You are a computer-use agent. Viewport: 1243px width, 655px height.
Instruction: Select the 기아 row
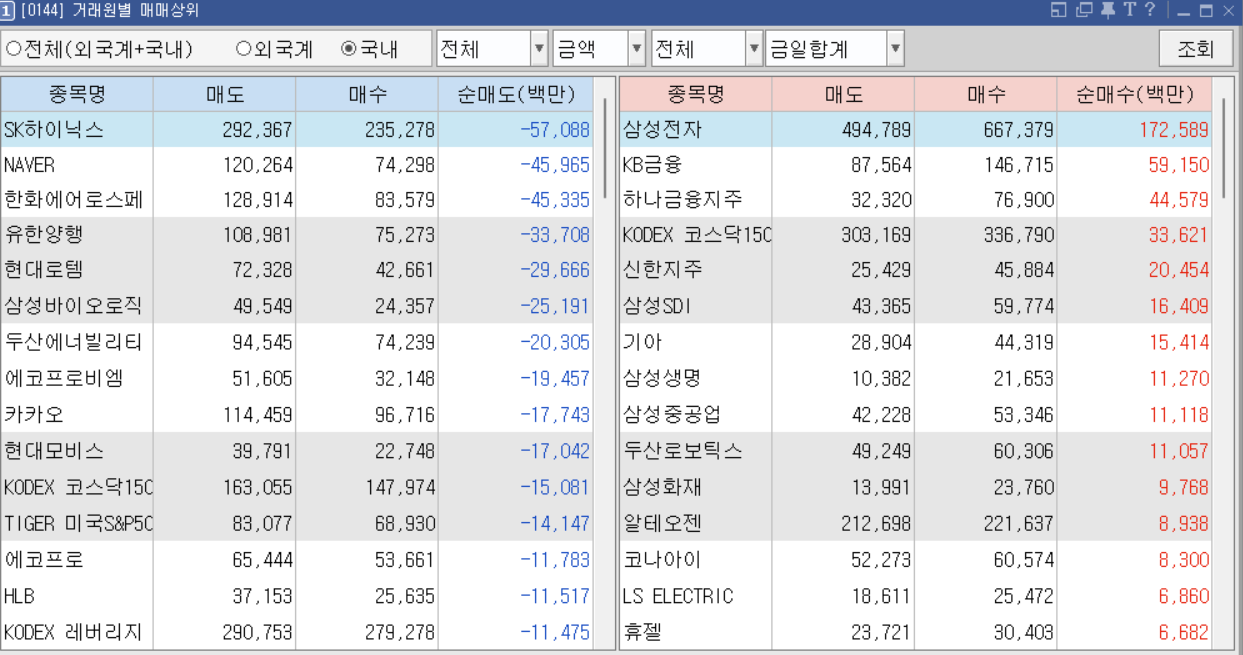tap(915, 343)
